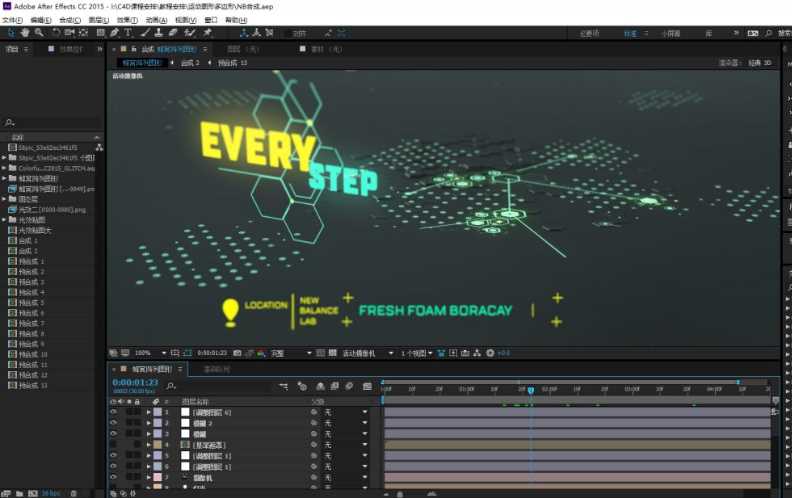792x498 pixels.
Task: Click the 16 bpc color depth button
Action: [51, 493]
